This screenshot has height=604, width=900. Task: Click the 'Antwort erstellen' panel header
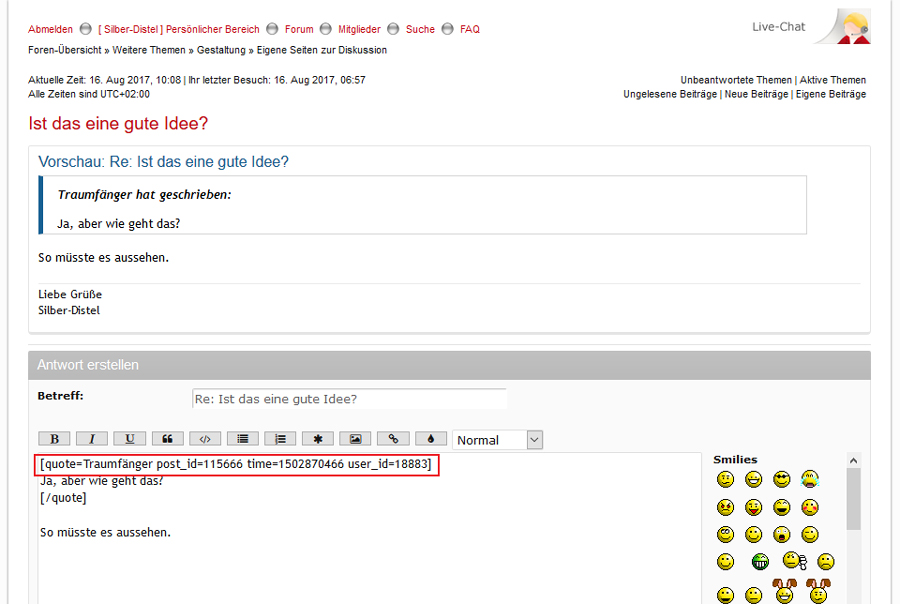449,365
